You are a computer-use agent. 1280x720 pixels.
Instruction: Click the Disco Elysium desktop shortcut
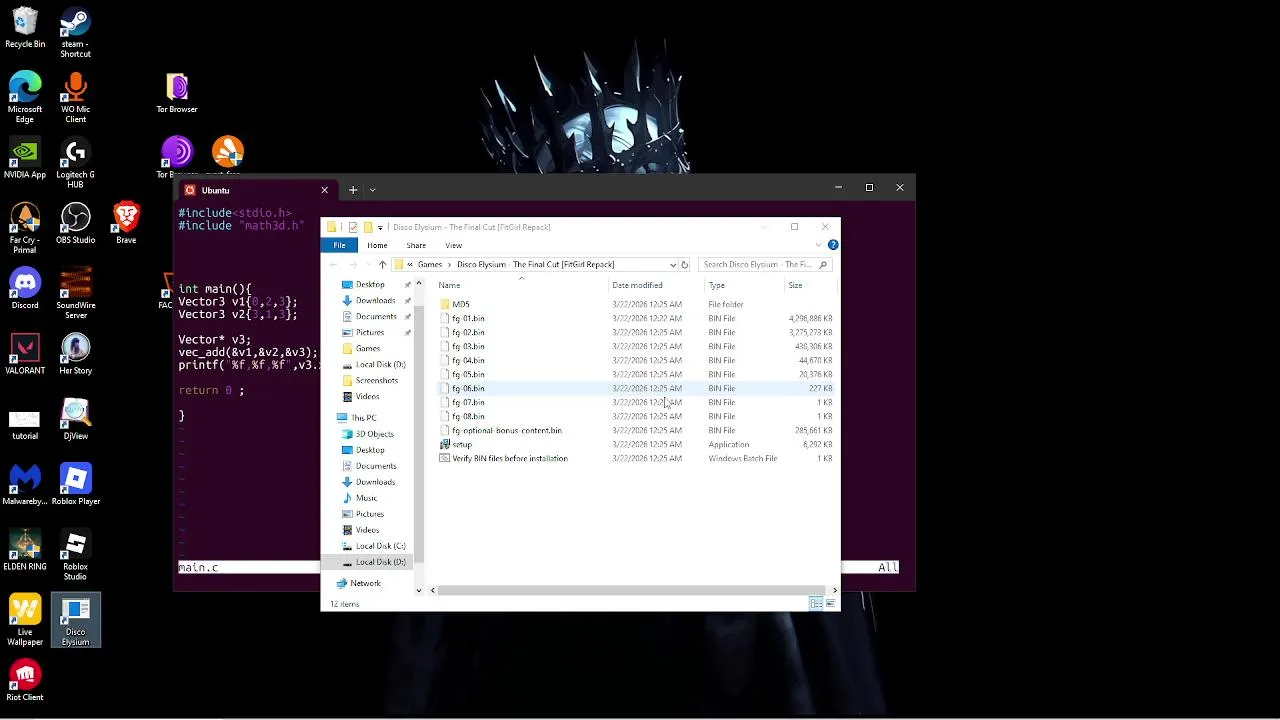[x=75, y=621]
